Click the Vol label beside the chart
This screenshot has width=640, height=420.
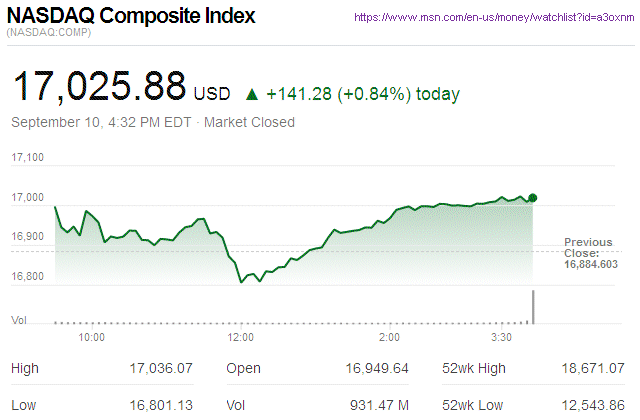point(19,319)
